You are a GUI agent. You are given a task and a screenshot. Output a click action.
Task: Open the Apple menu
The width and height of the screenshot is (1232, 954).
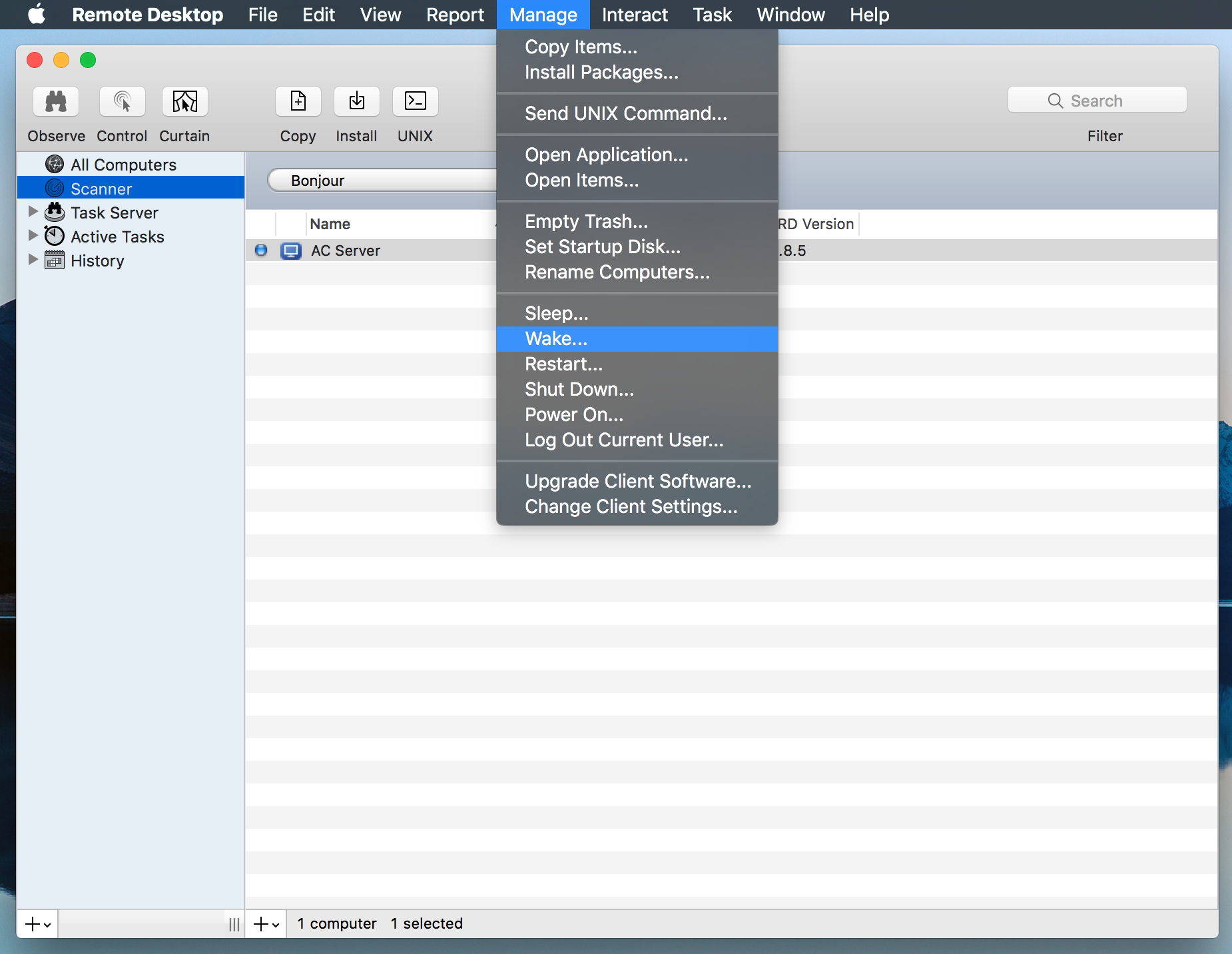[x=37, y=14]
